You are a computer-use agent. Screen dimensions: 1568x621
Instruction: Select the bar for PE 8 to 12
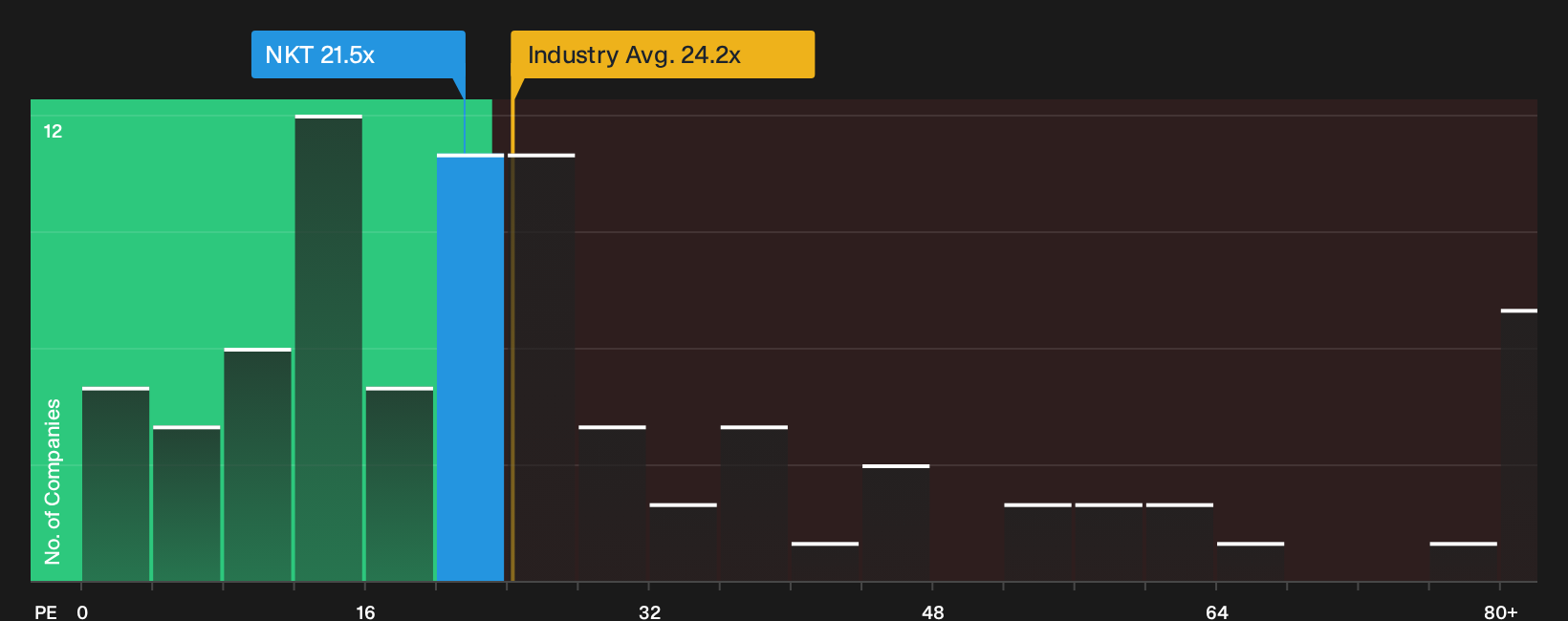click(x=258, y=465)
